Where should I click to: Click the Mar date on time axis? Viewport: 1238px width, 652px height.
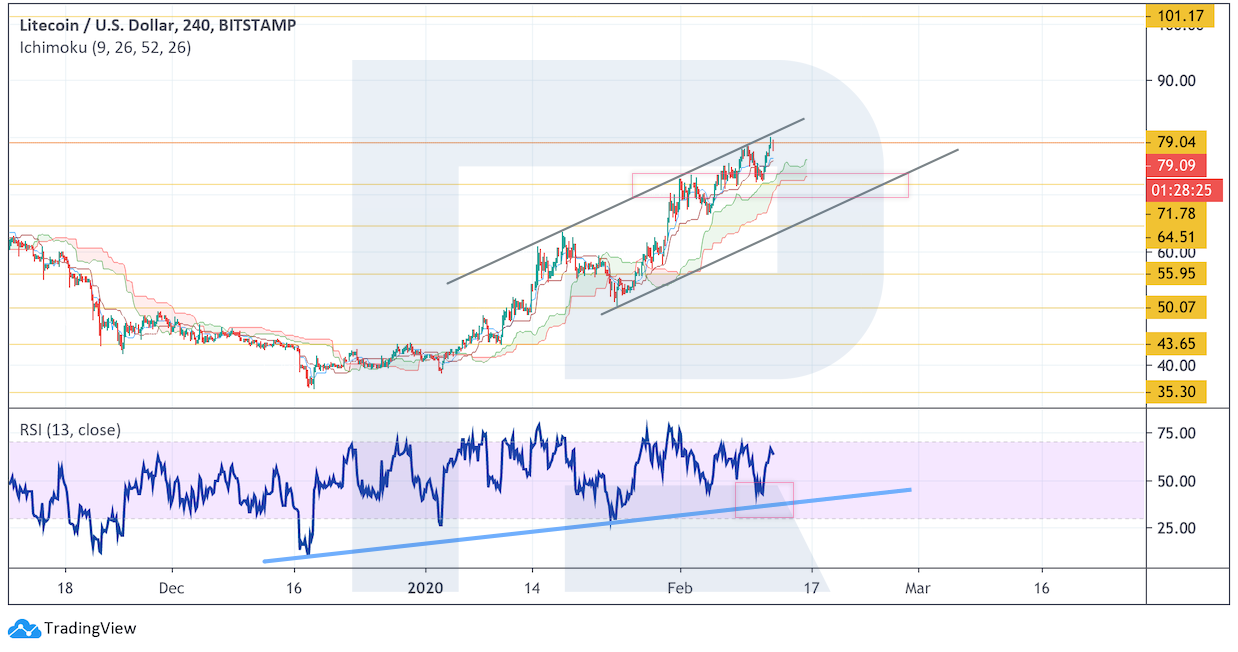(x=917, y=588)
